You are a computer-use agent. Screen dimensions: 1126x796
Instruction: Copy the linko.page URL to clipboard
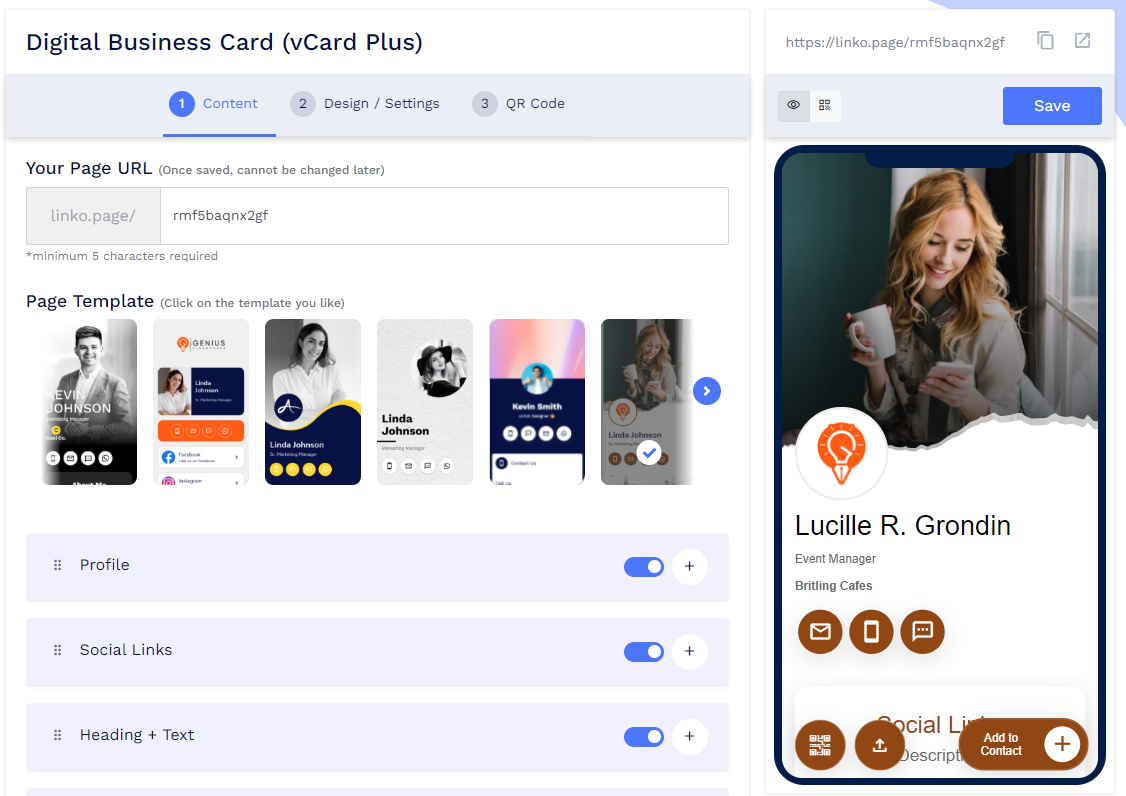click(1045, 41)
